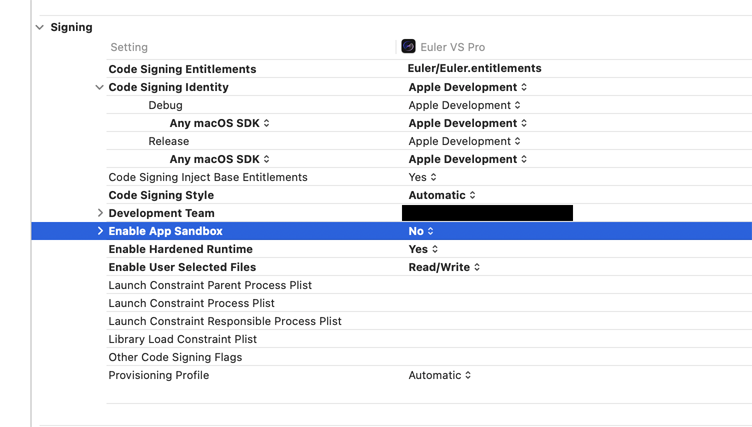Open Release Apple Development identity popup
The height and width of the screenshot is (427, 752).
(464, 141)
